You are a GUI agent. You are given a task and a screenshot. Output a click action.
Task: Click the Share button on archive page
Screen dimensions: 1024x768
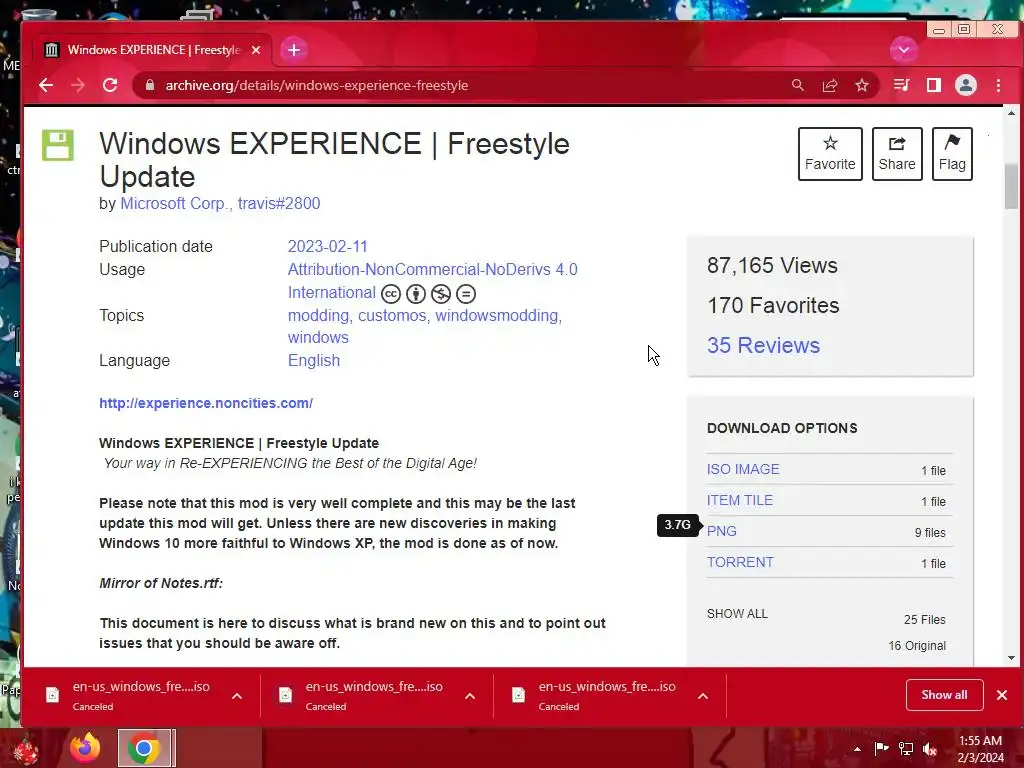coord(897,154)
